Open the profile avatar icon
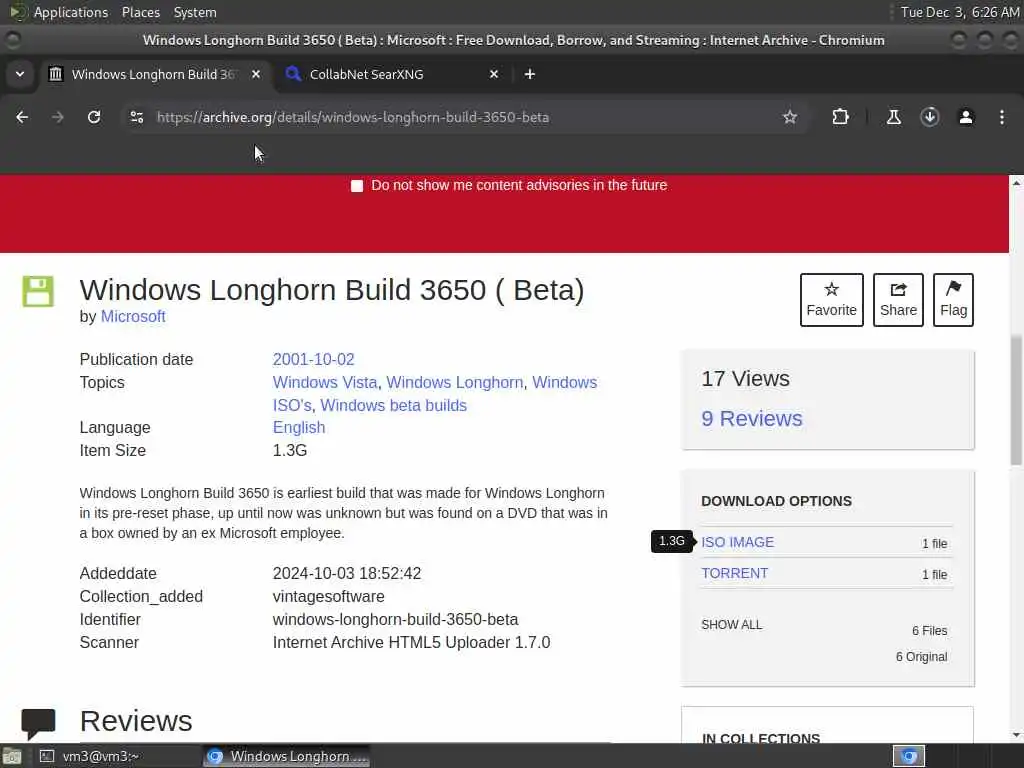This screenshot has height=768, width=1024. (x=965, y=117)
